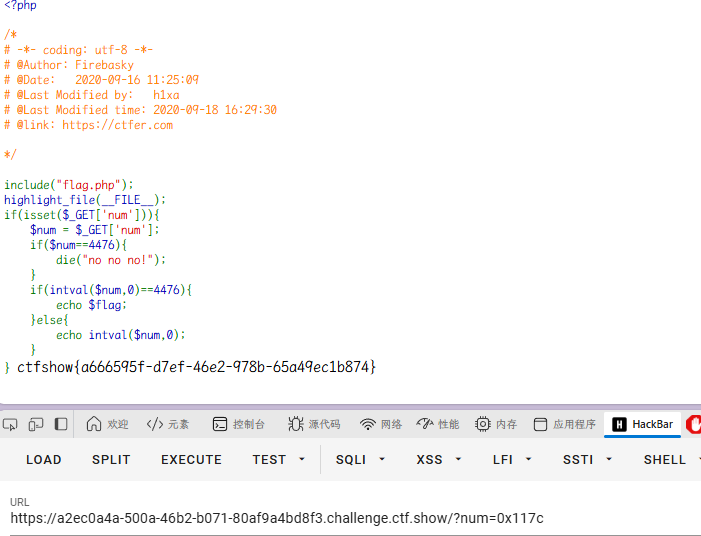Click the if($num==4476) line

pyautogui.click(x=79, y=245)
